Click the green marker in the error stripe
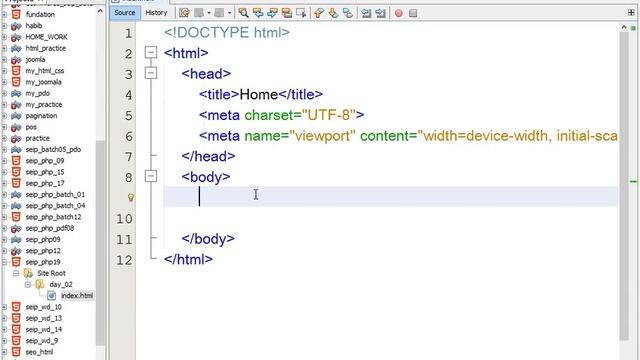The width and height of the screenshot is (640, 360). 633,181
